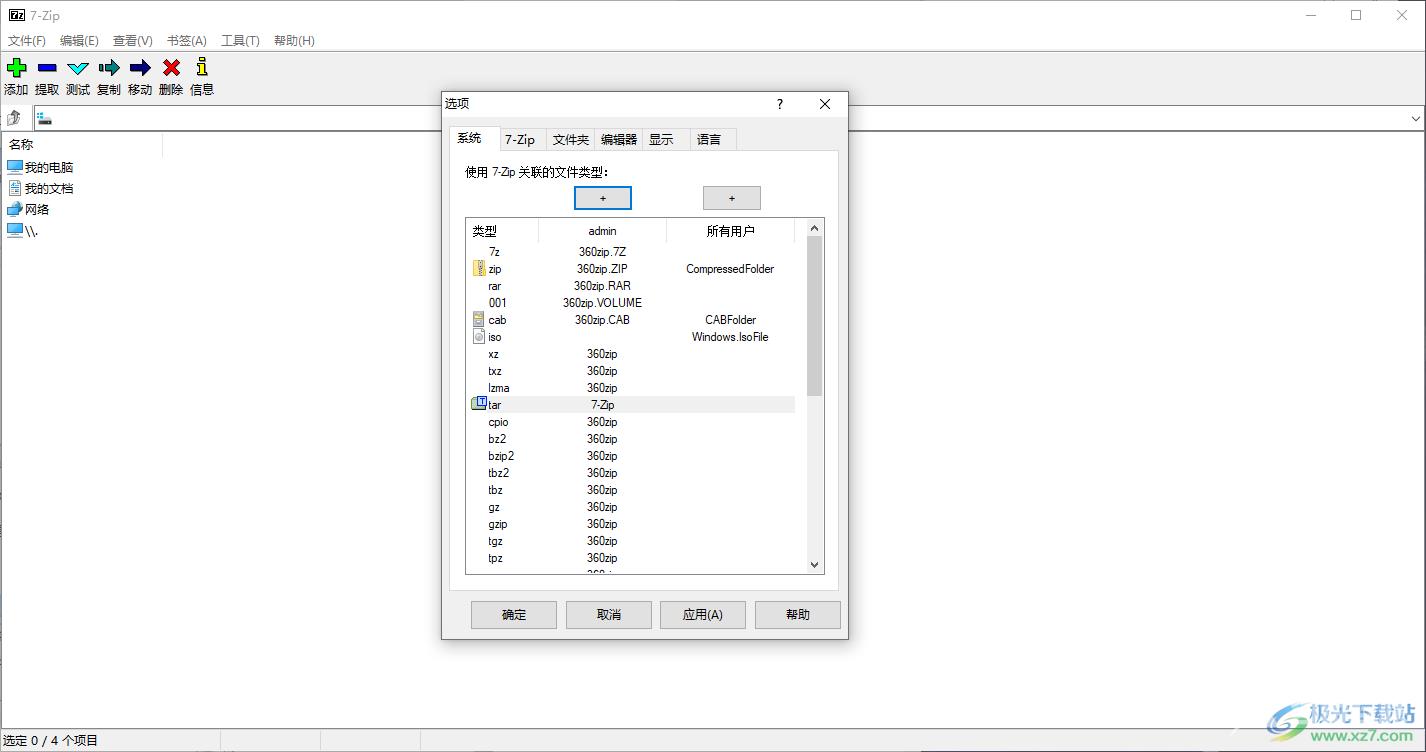This screenshot has width=1426, height=752.
Task: Click the + button above 所有用户 column
Action: tap(732, 198)
